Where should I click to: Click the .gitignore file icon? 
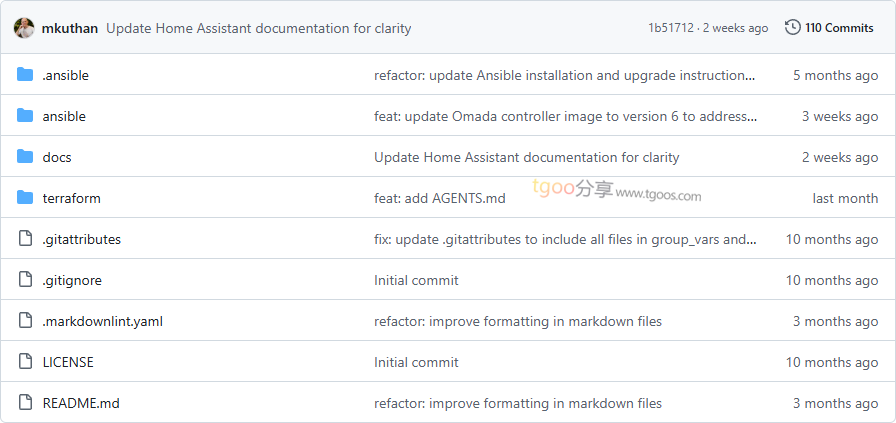coord(25,280)
